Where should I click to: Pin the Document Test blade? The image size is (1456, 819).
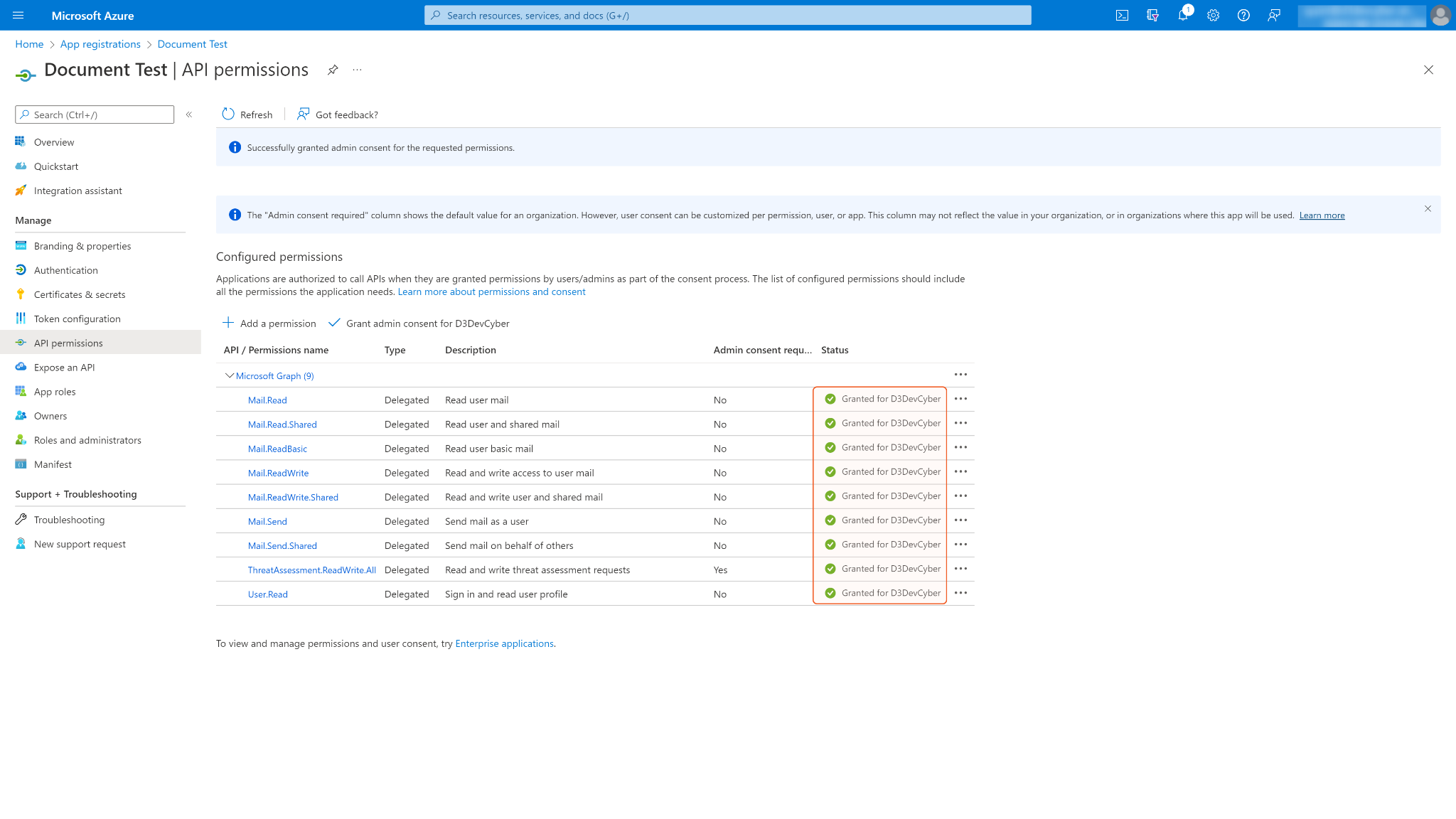click(333, 70)
